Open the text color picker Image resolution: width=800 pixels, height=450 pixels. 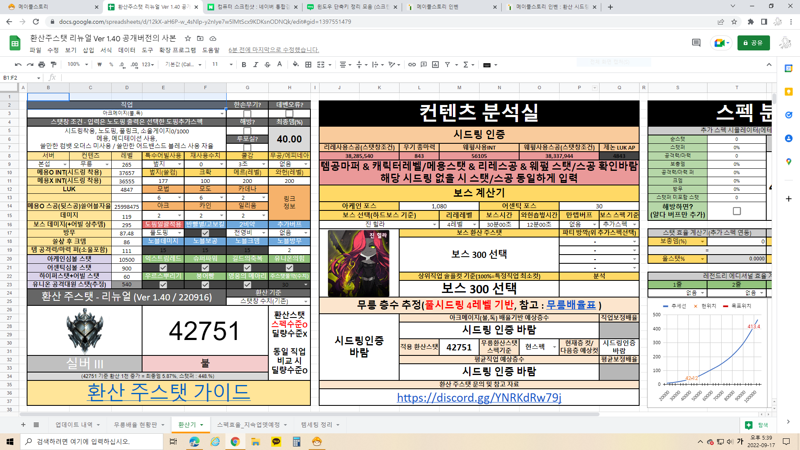pos(279,65)
